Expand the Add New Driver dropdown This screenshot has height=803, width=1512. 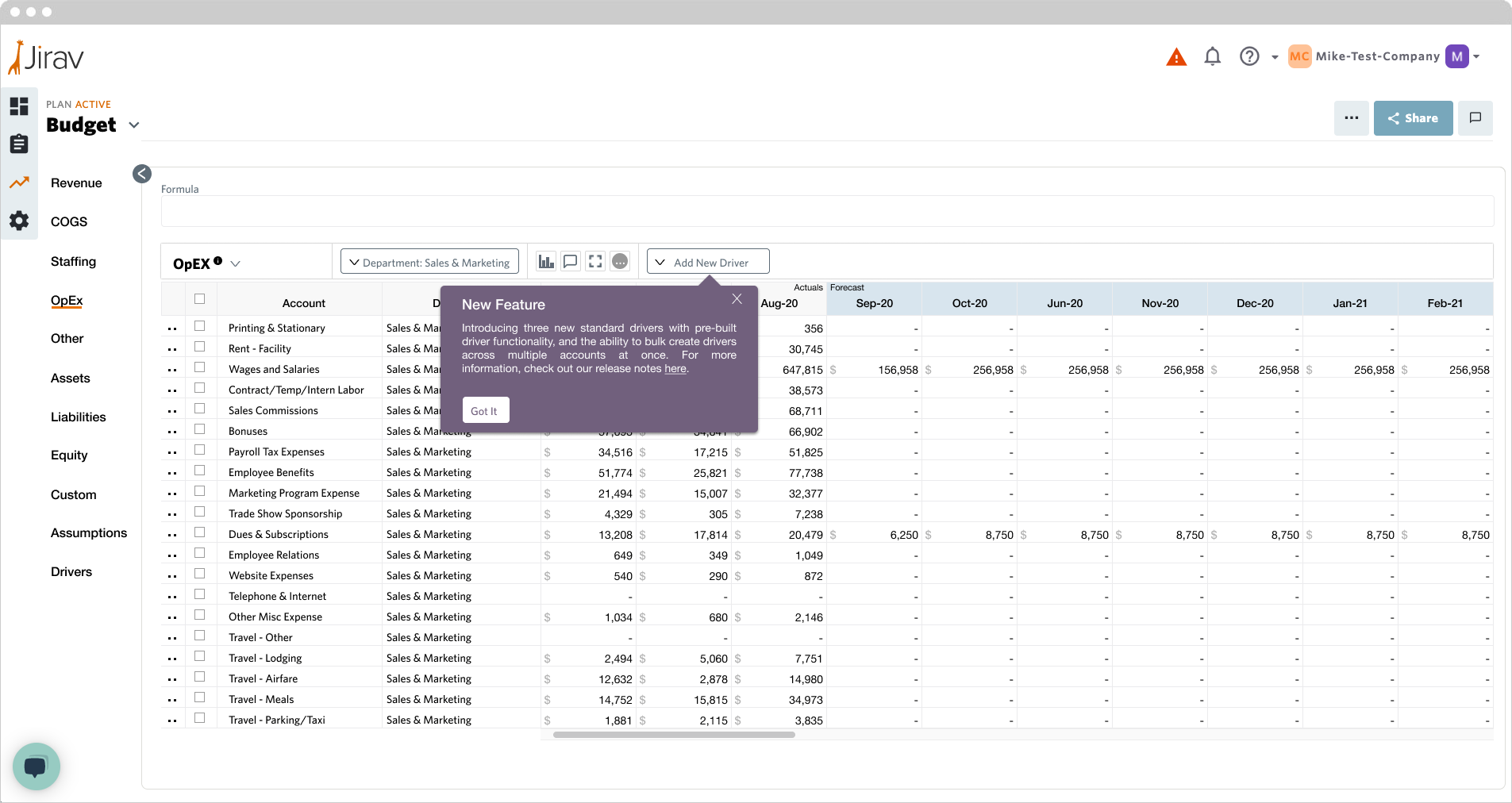point(708,262)
